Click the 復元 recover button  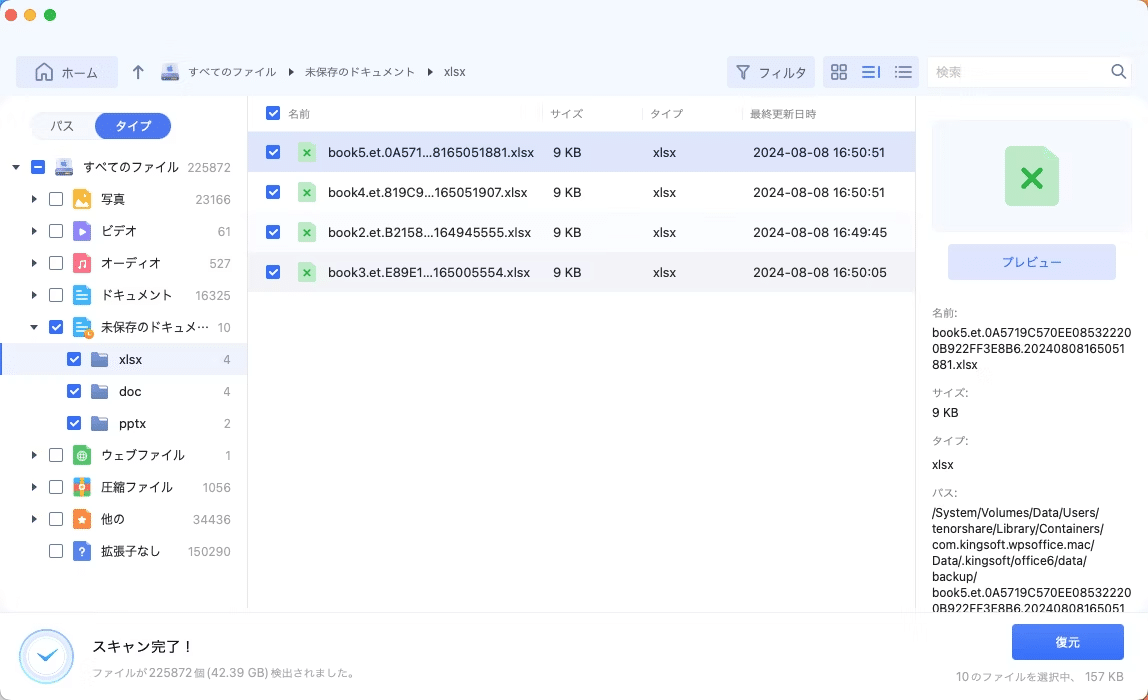coord(1067,642)
